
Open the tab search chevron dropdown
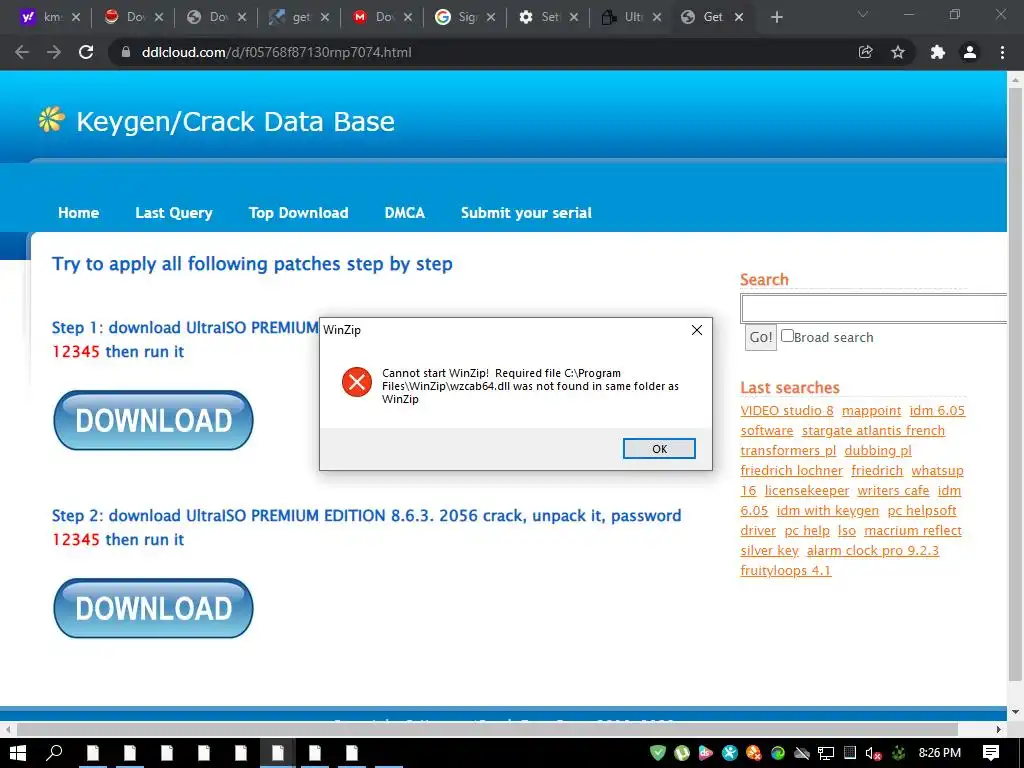coord(863,14)
